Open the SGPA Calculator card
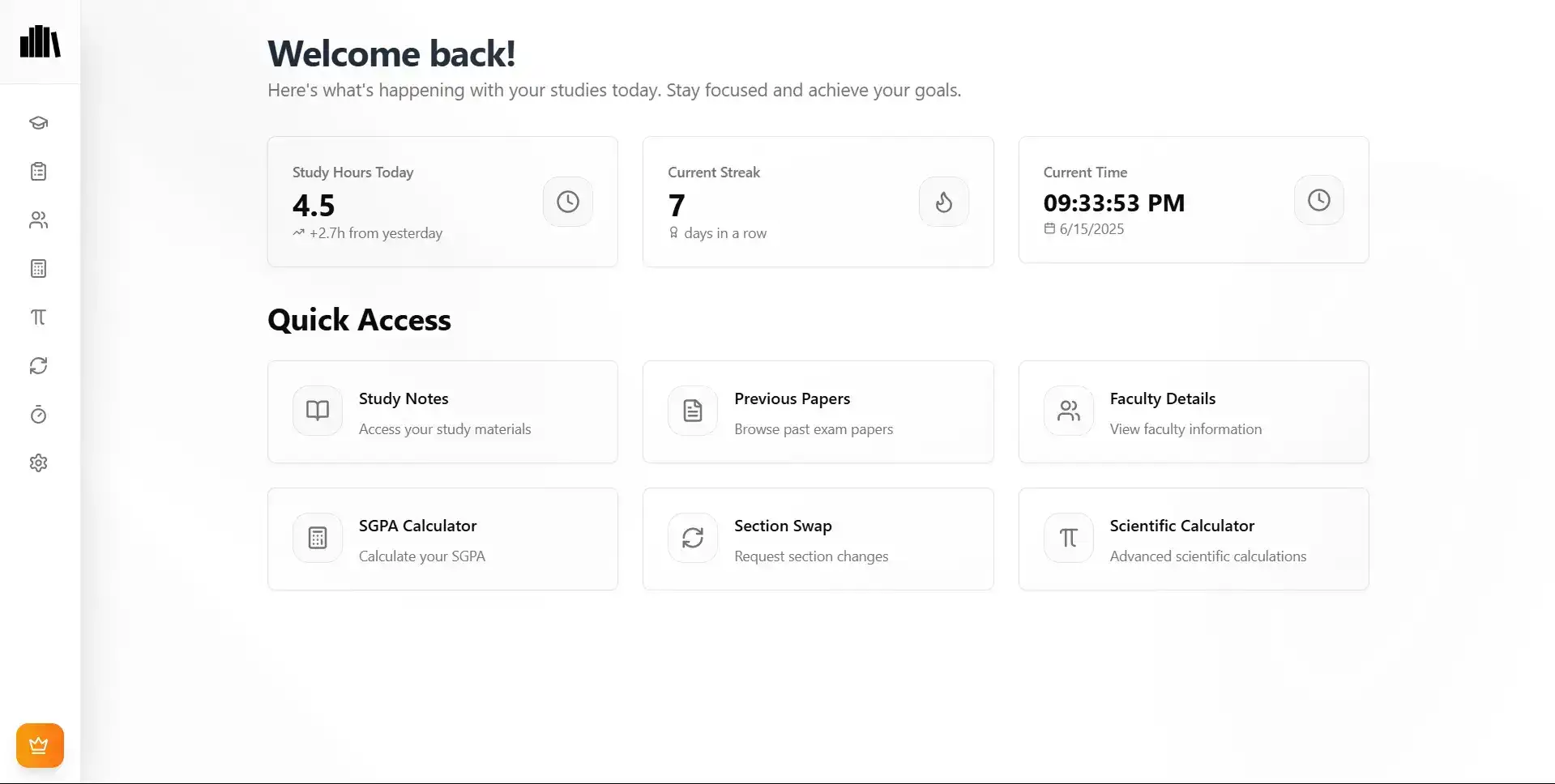This screenshot has width=1555, height=784. 442,539
